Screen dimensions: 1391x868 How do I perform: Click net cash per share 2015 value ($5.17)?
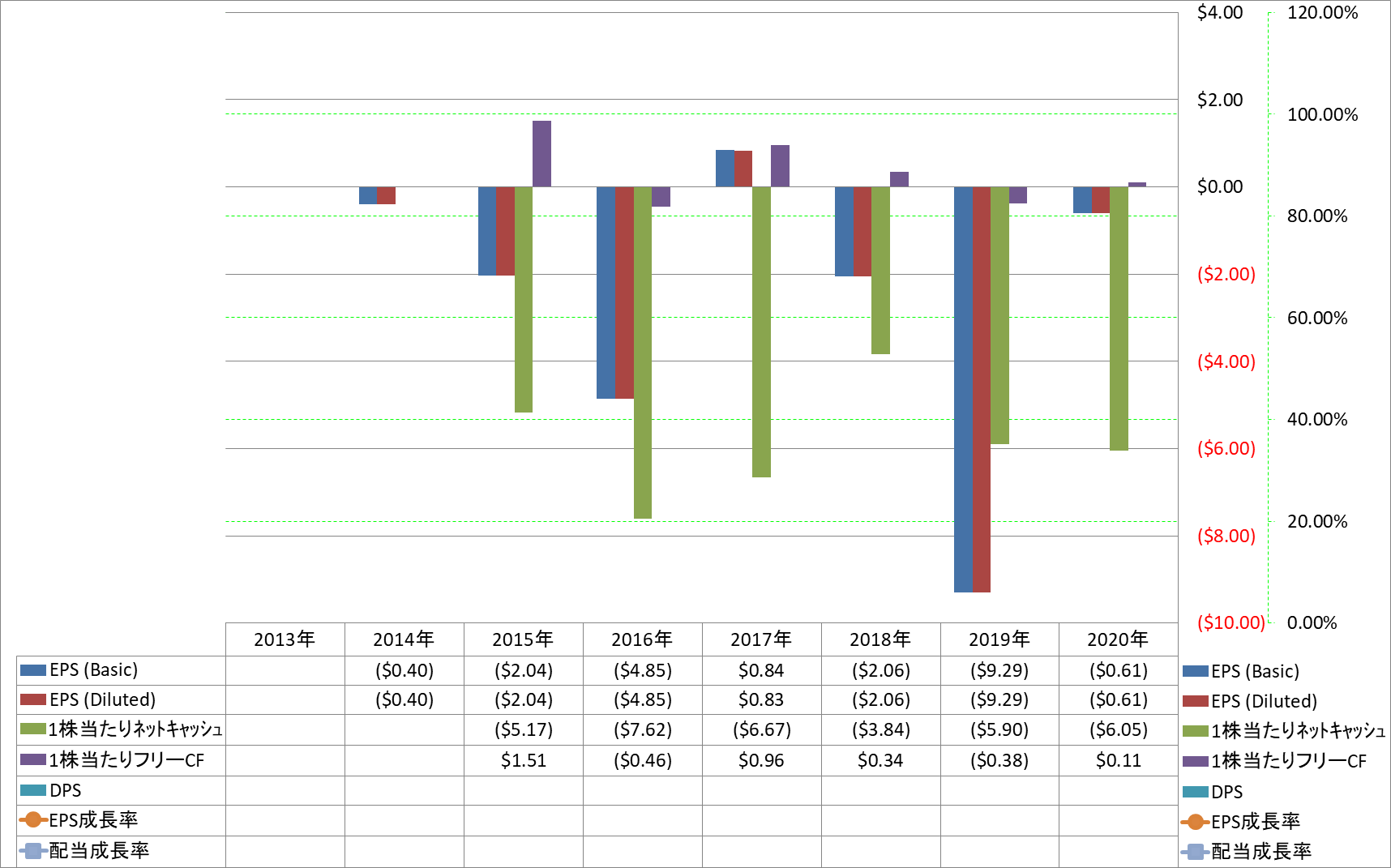(524, 730)
